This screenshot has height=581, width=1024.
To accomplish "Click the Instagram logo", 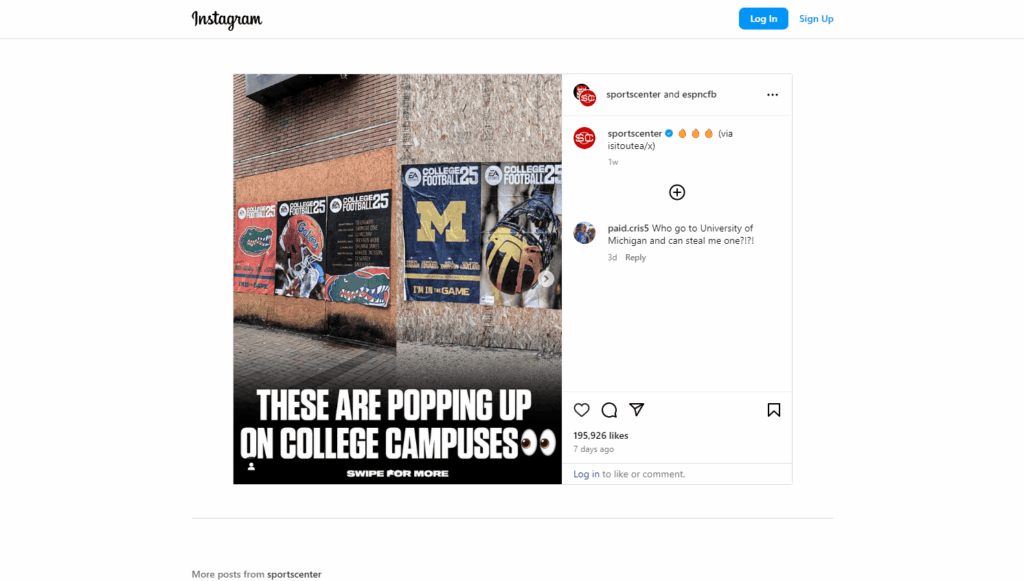I will click(227, 19).
